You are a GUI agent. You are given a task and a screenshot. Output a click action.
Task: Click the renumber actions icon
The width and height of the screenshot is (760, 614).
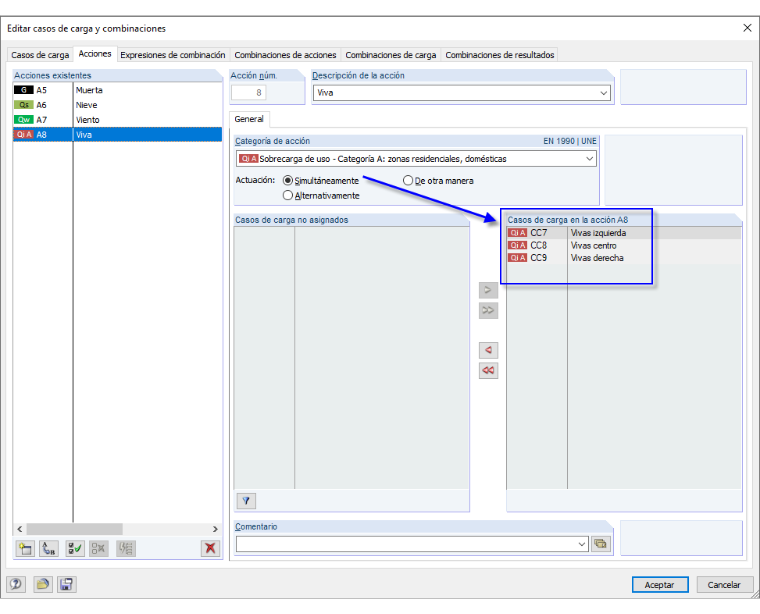(49, 549)
